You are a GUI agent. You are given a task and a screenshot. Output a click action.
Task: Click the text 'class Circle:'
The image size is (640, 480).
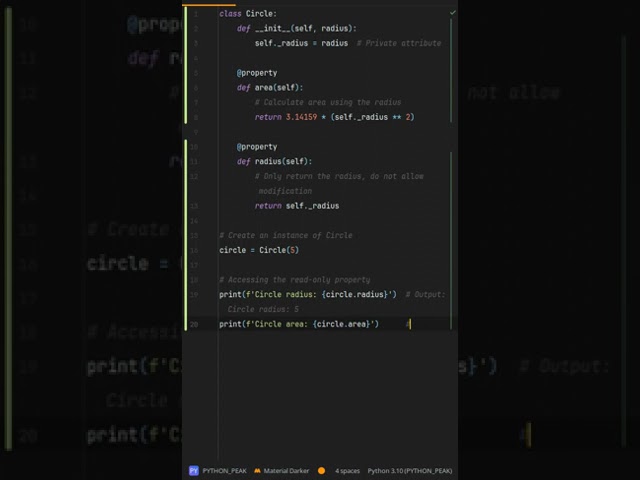coord(248,14)
